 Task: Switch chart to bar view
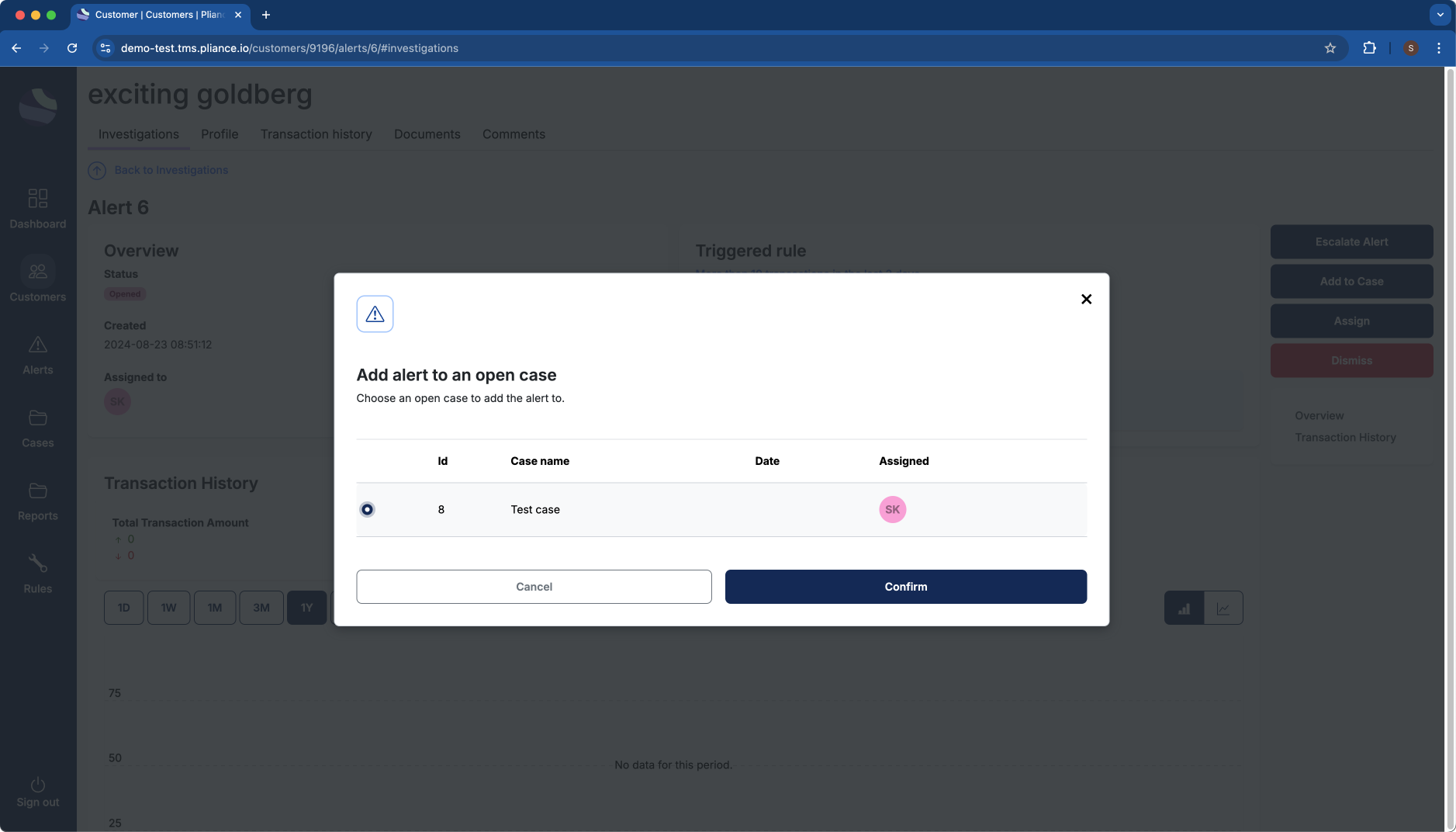pos(1184,608)
